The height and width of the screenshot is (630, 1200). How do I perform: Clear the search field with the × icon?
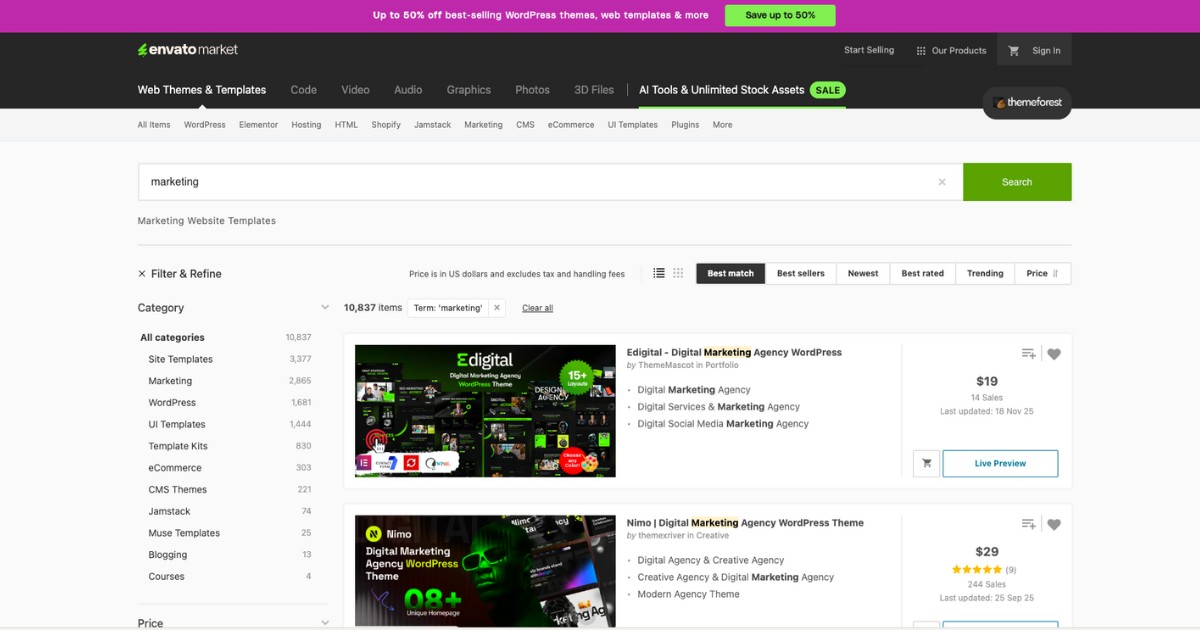click(x=941, y=182)
